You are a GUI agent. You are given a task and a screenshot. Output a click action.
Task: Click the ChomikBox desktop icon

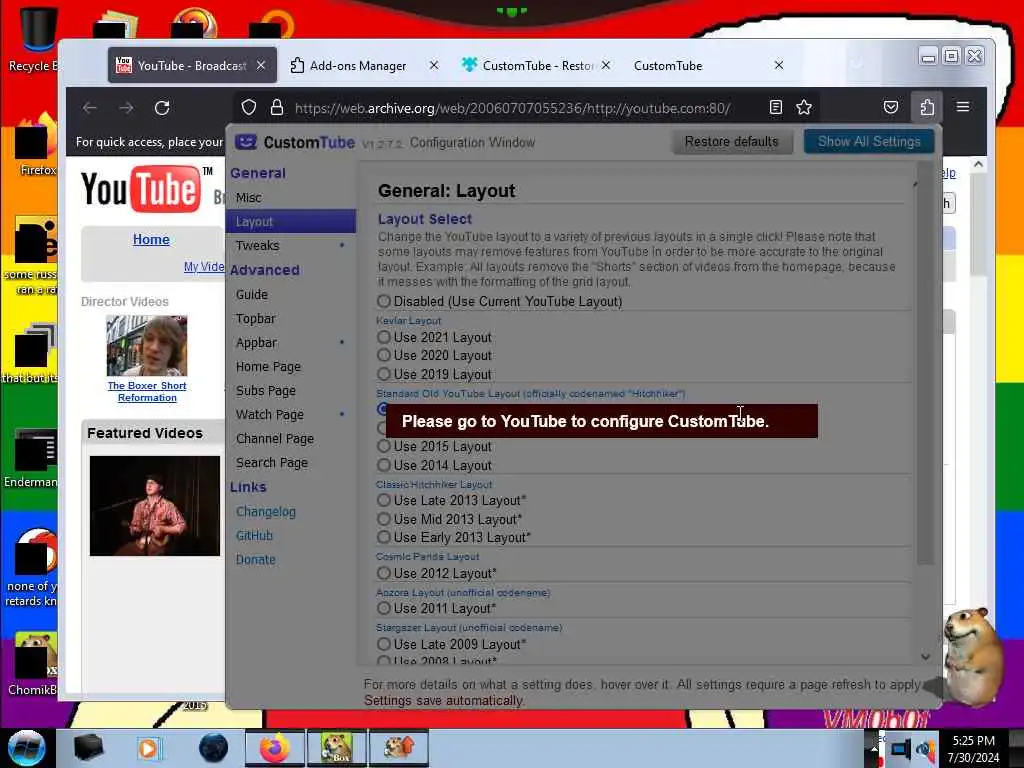pos(36,656)
